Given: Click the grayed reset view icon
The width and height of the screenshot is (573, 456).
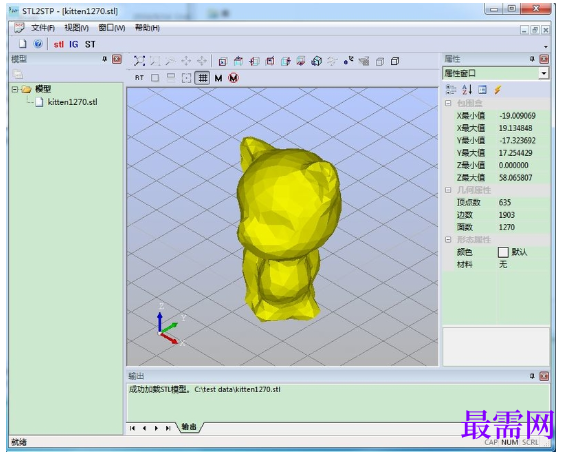Looking at the screenshot, I should [332, 61].
